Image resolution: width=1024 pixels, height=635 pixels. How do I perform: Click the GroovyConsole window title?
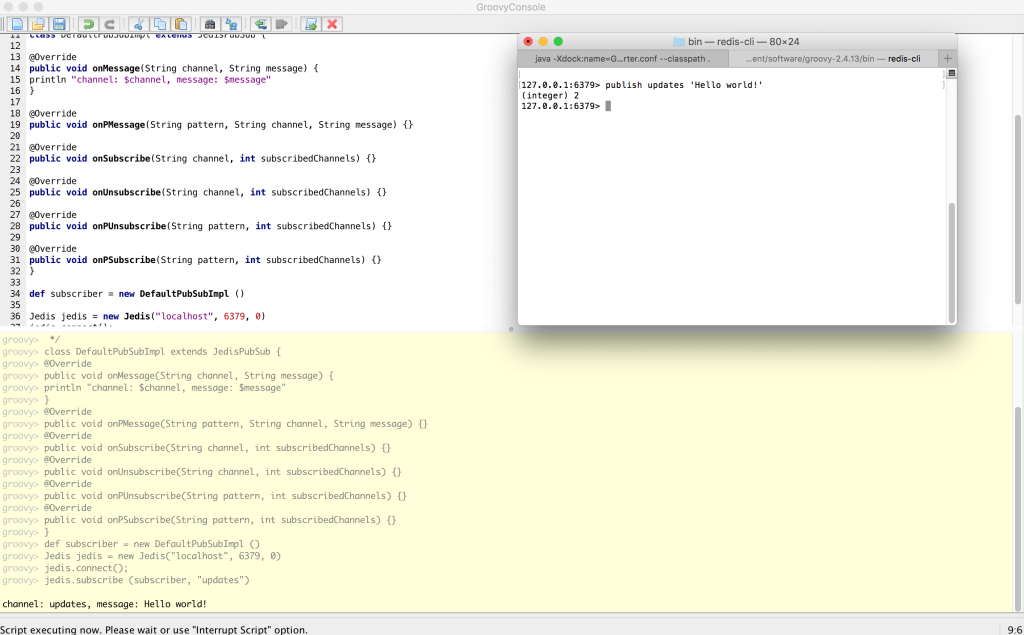point(511,7)
